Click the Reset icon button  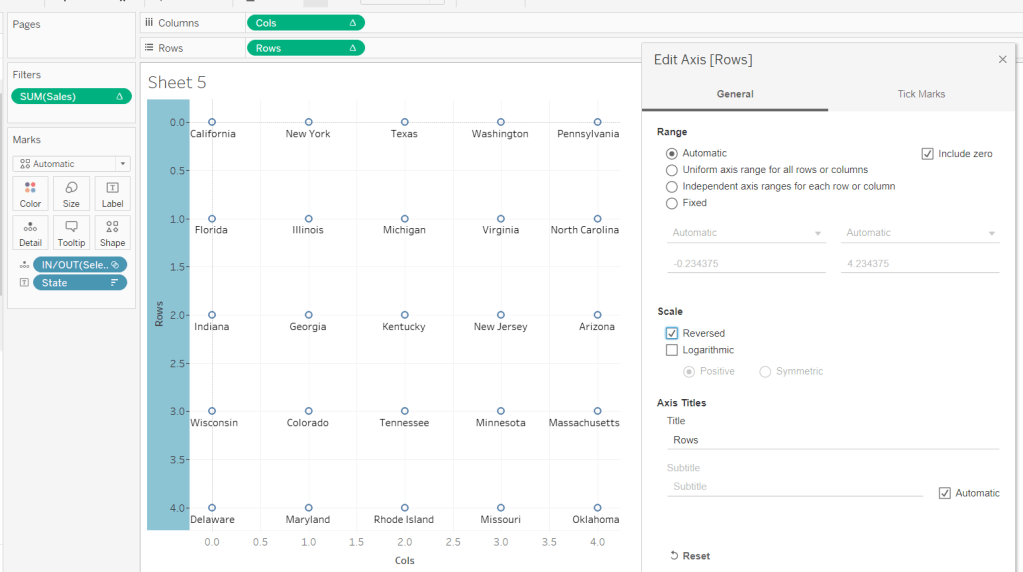[674, 555]
